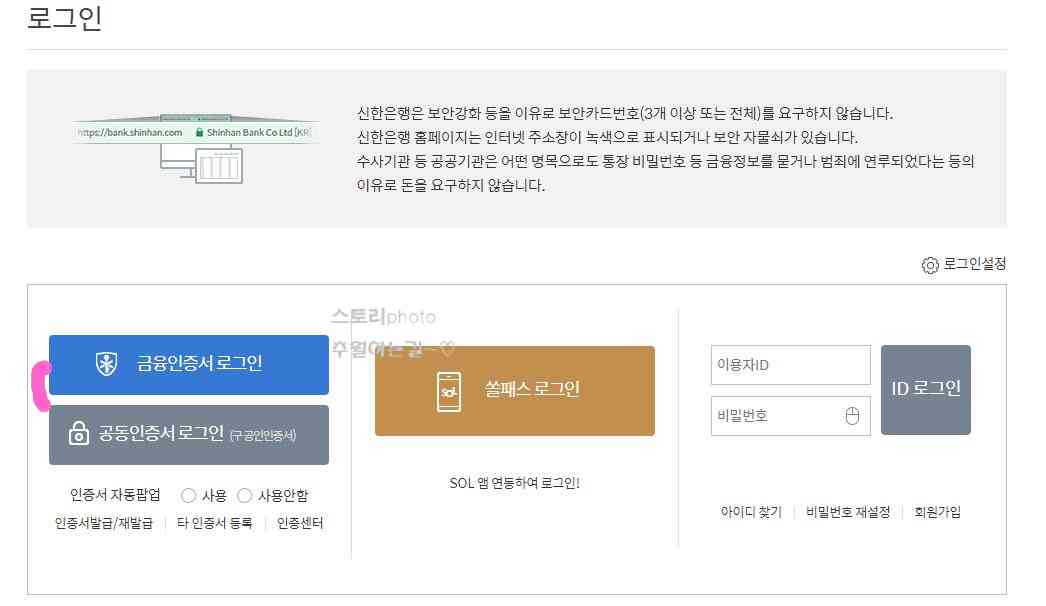Click the 금융인증서 로그인 button
This screenshot has height=606, width=1046.
pos(189,364)
